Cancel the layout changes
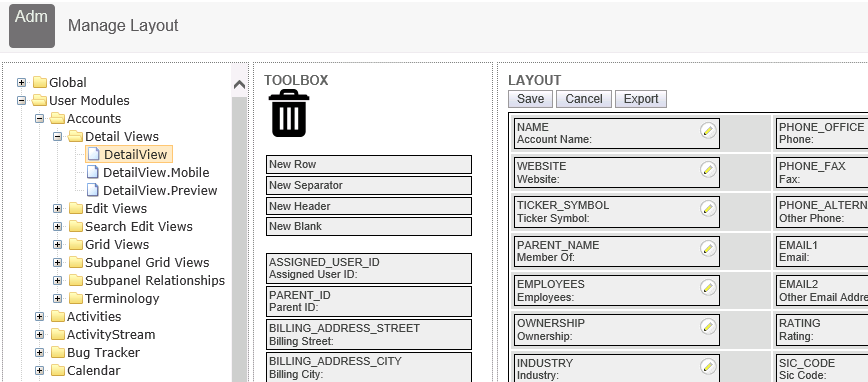The width and height of the screenshot is (868, 382). point(584,99)
